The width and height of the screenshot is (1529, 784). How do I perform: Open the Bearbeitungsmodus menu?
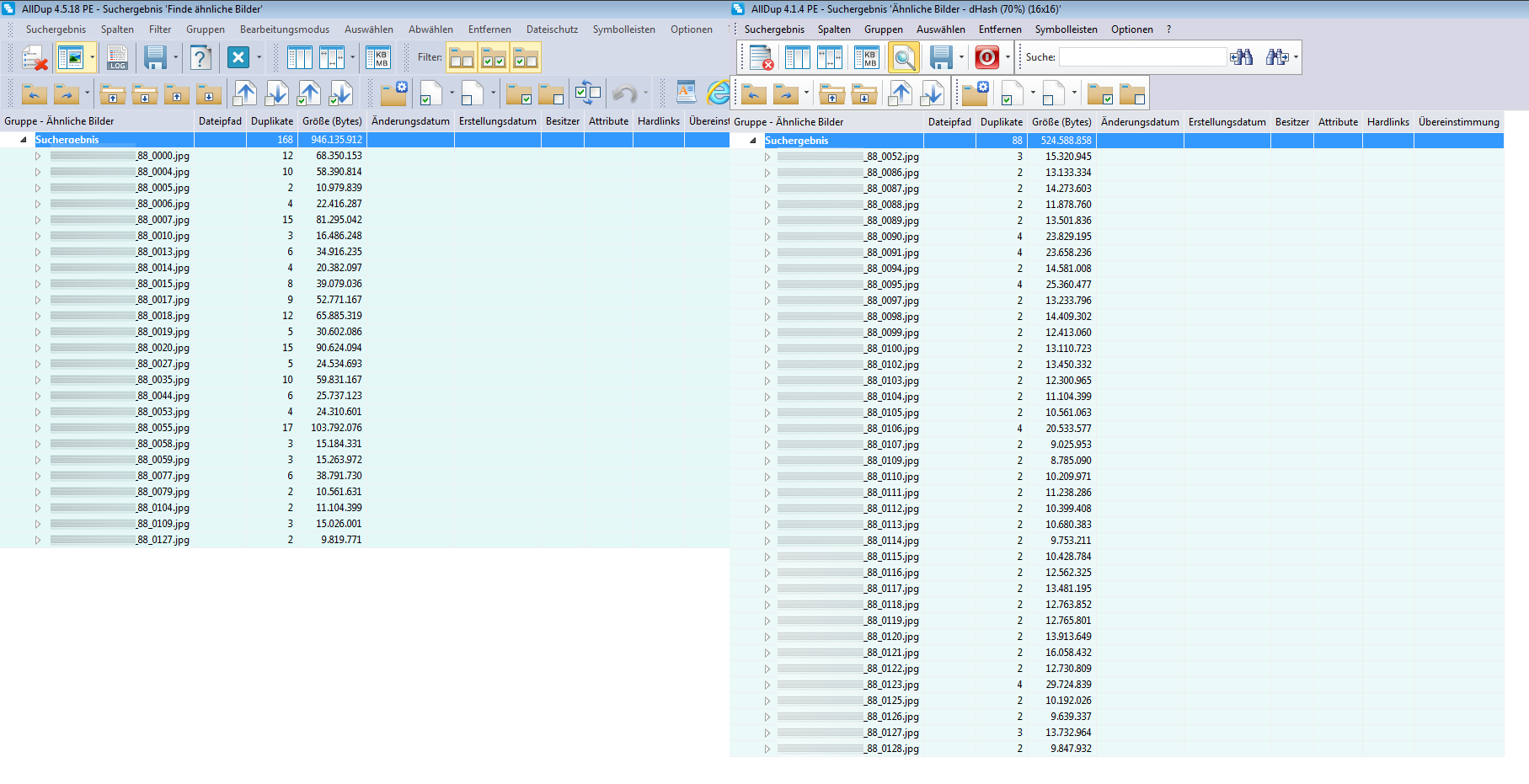(284, 29)
